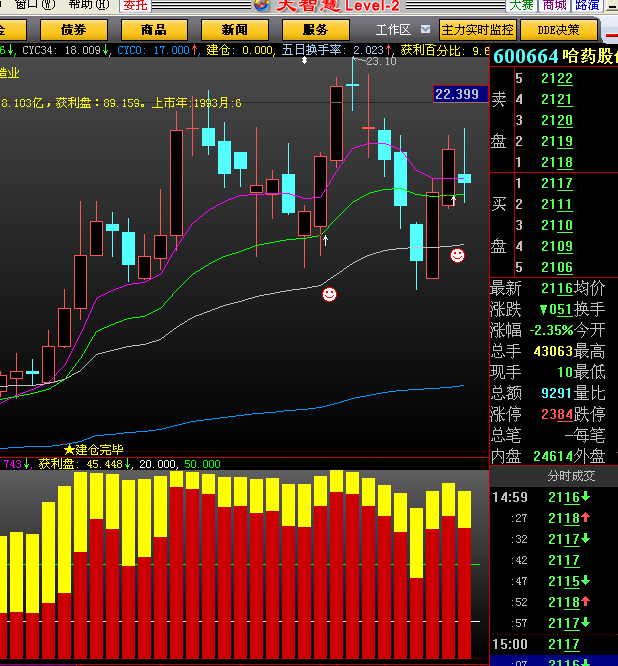618x666 pixels.
Task: Switch to the 新闻 tab
Action: click(x=234, y=30)
